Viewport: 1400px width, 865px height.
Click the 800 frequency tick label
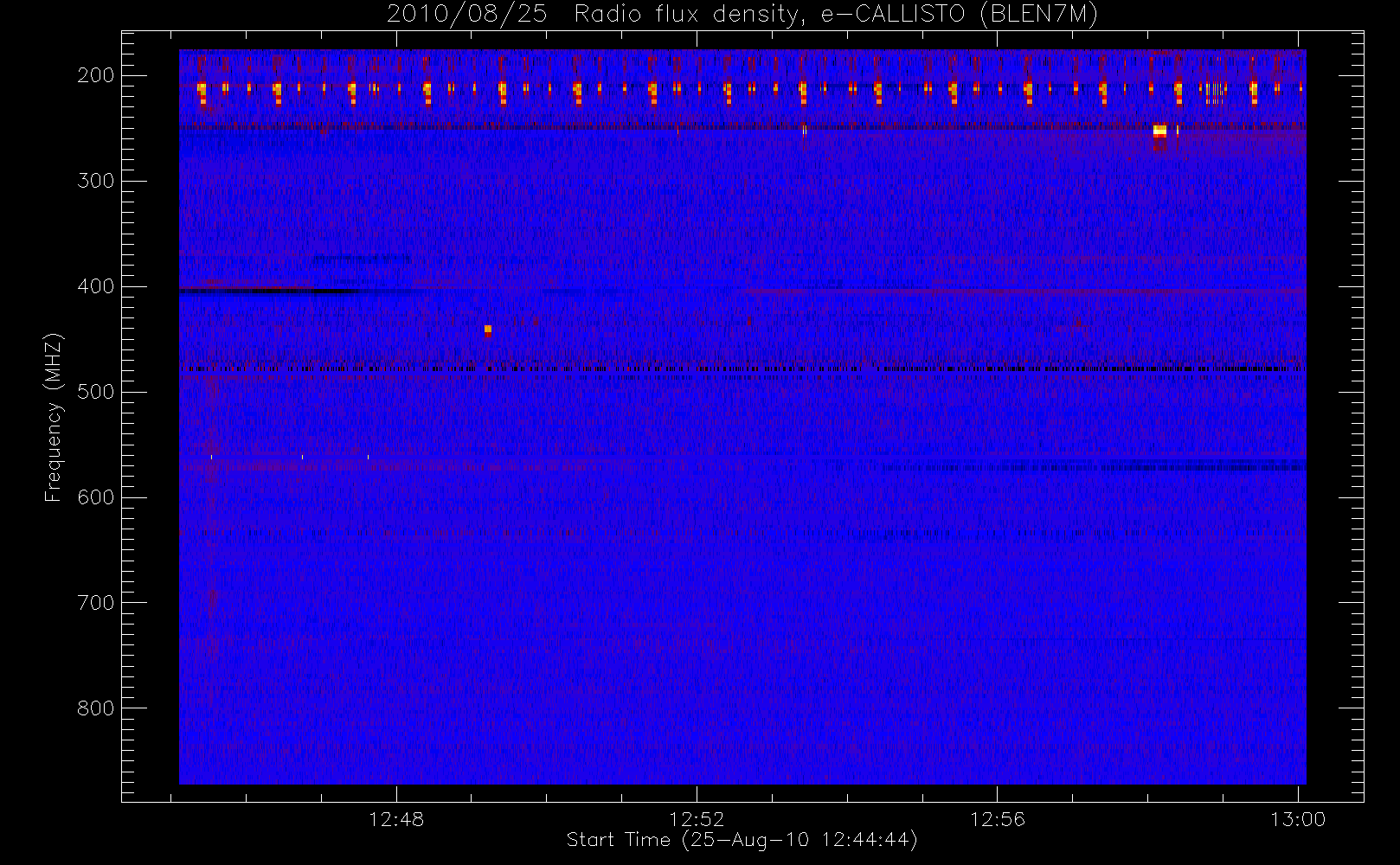tap(96, 708)
